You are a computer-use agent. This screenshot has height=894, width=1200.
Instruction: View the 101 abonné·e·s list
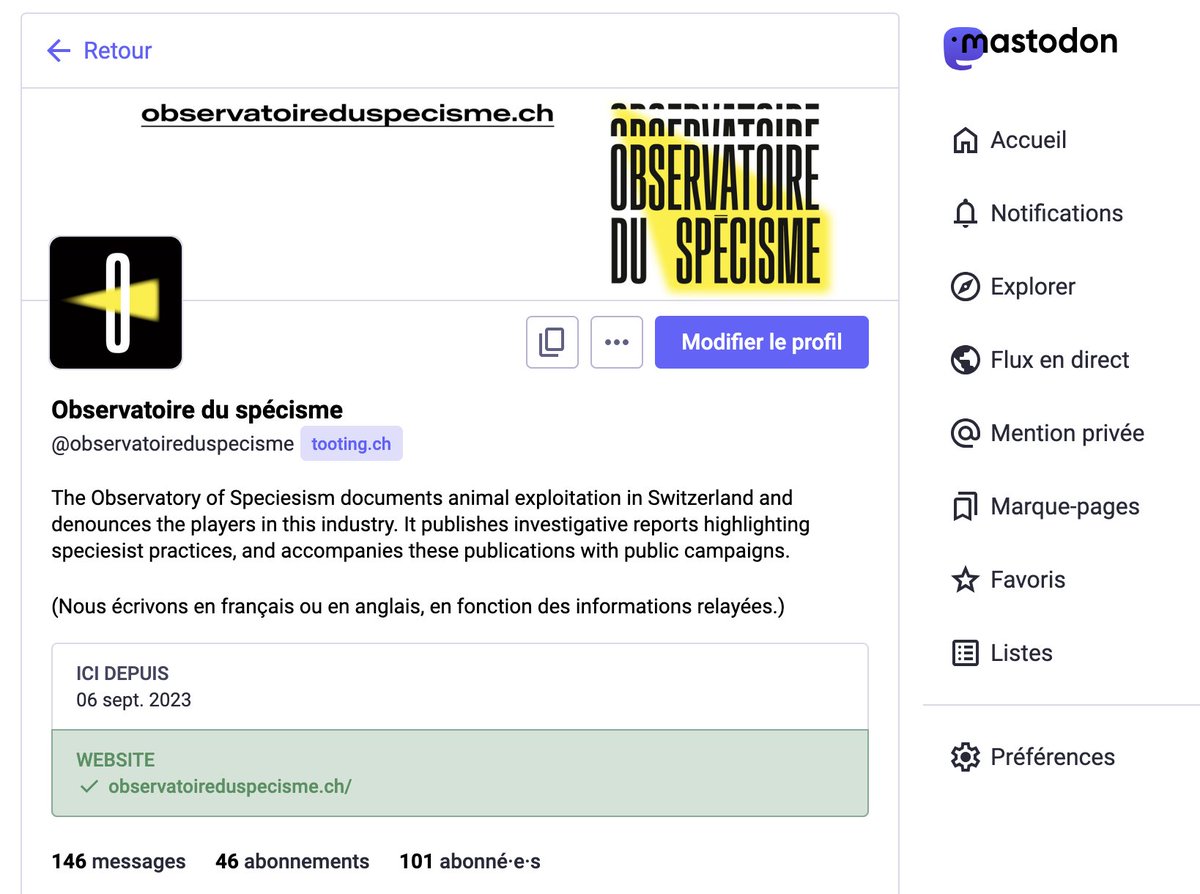[470, 861]
